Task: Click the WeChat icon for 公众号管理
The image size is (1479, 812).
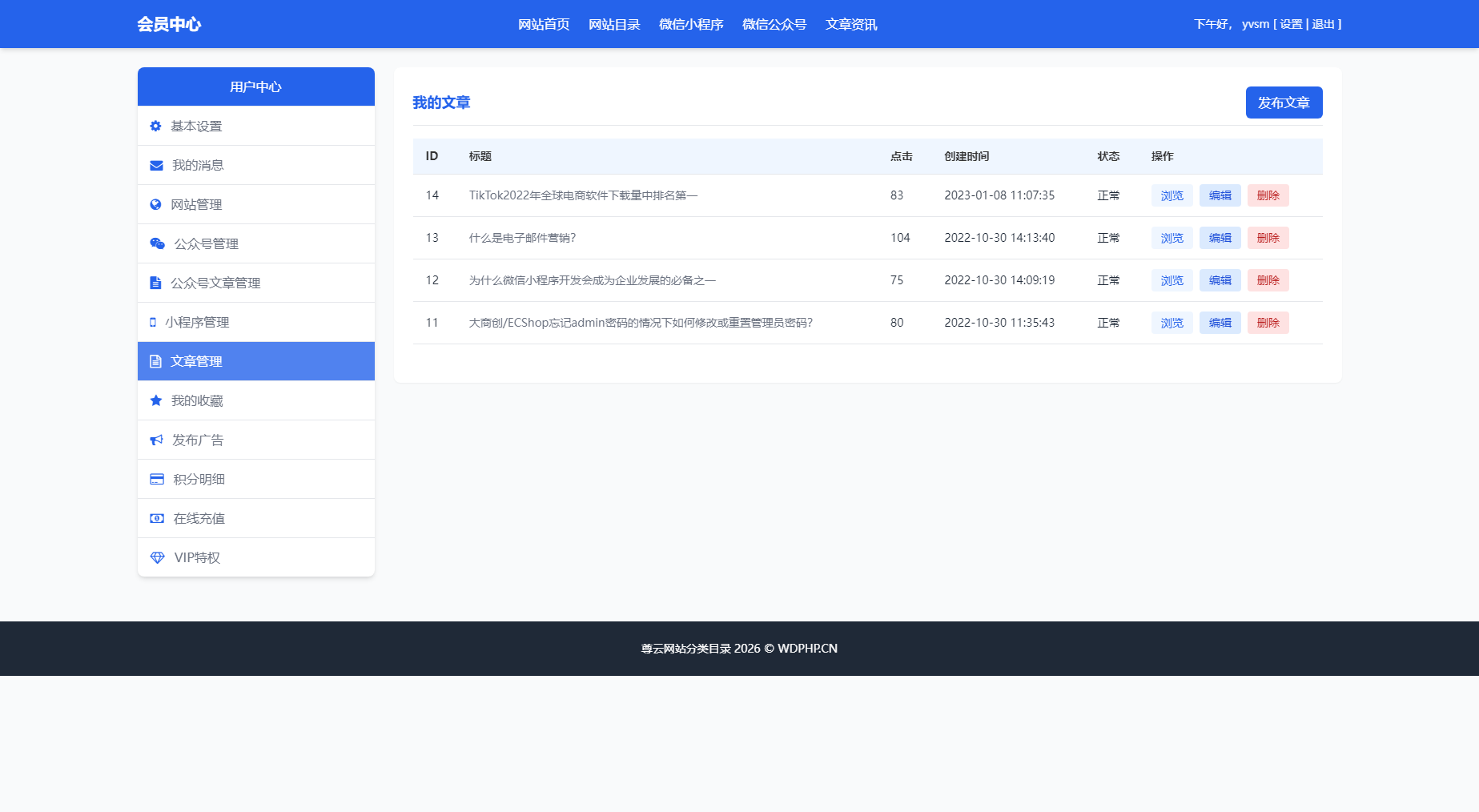Action: 157,243
